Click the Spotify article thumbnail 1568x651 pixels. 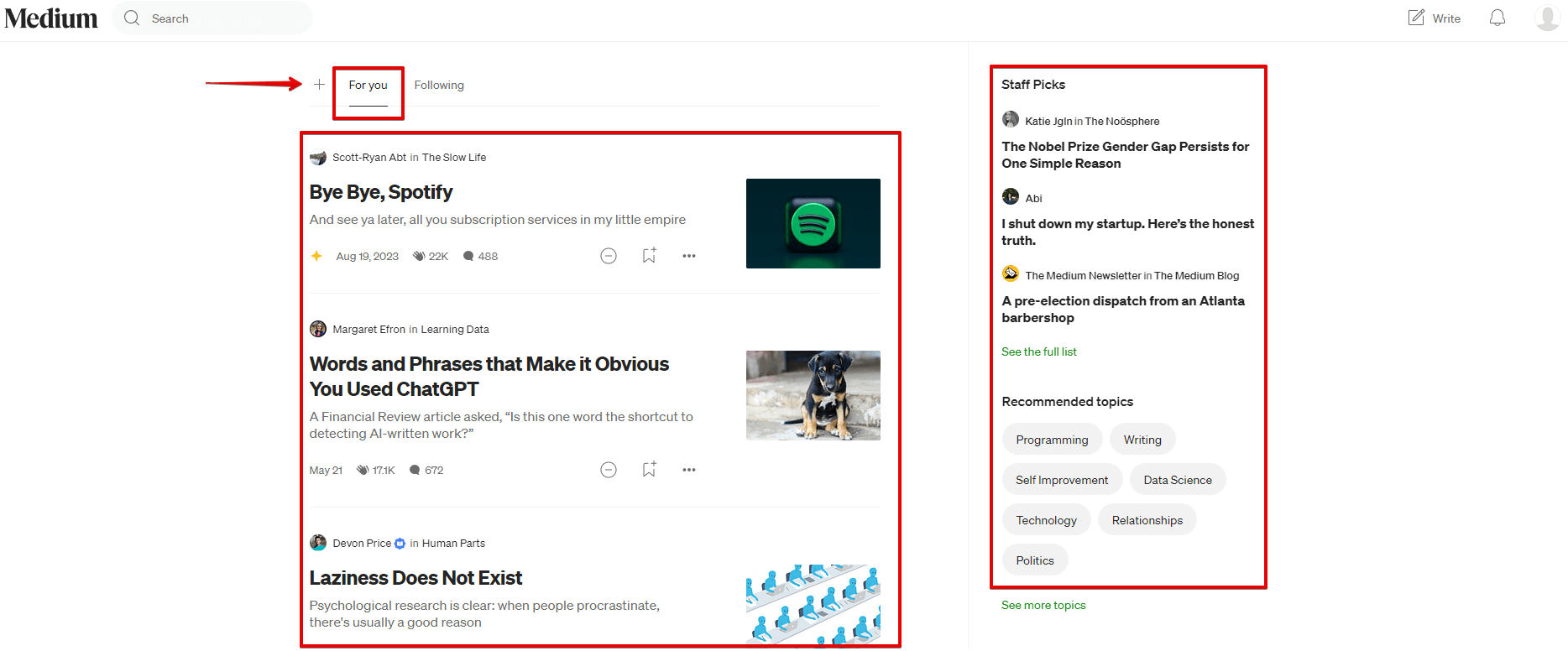tap(813, 223)
